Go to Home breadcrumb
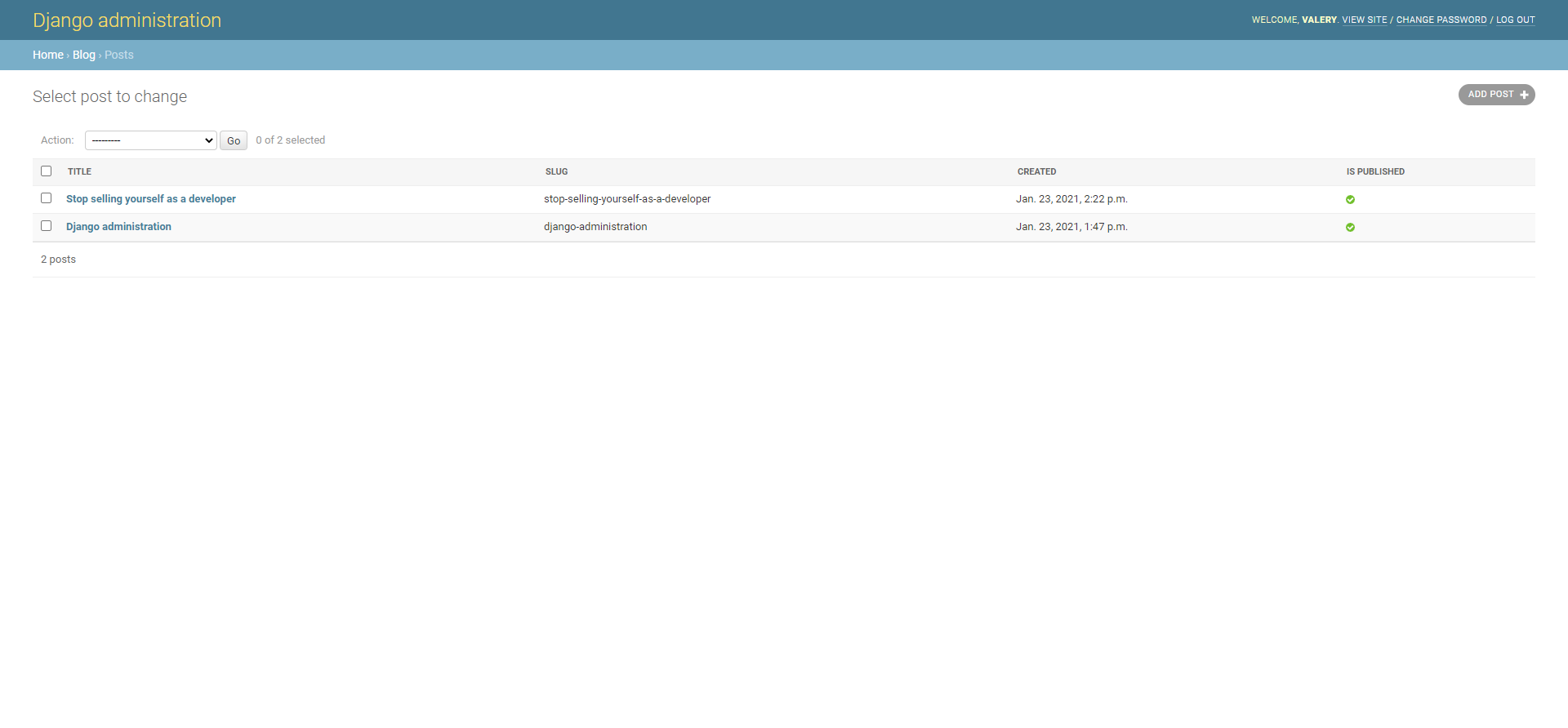1568x728 pixels. [x=48, y=55]
